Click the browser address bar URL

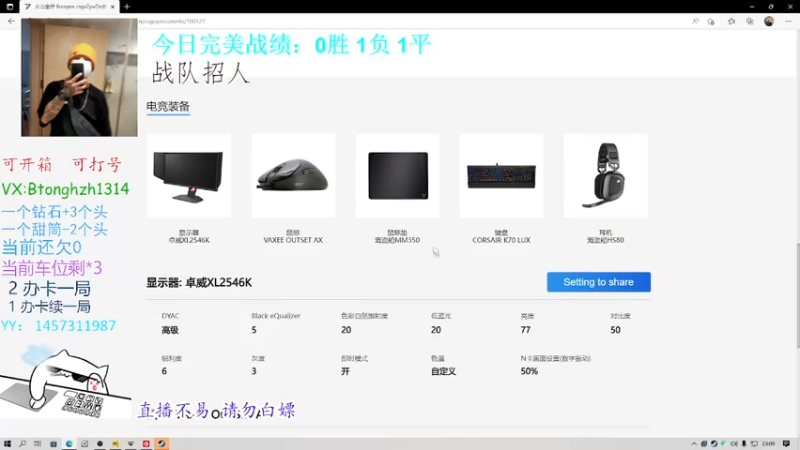173,21
